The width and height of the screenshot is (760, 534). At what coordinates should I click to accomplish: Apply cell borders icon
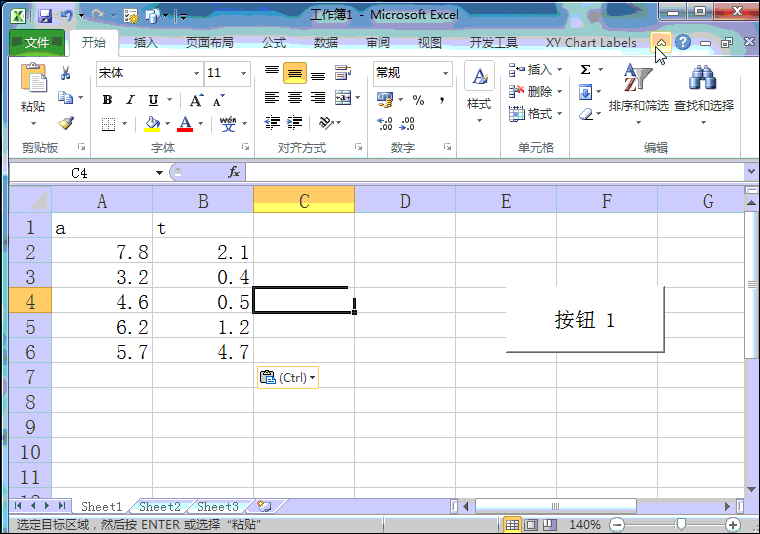(108, 124)
